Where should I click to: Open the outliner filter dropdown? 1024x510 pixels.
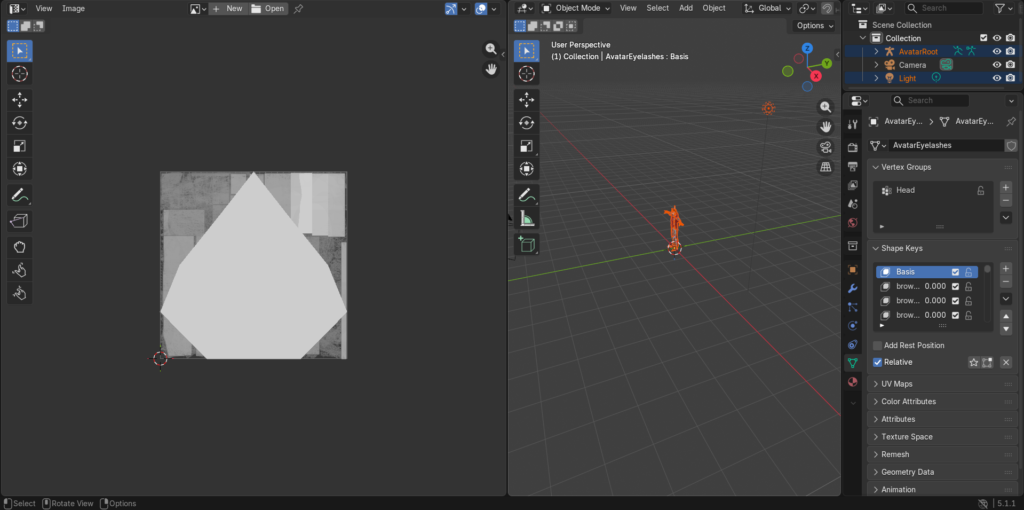coord(1004,8)
